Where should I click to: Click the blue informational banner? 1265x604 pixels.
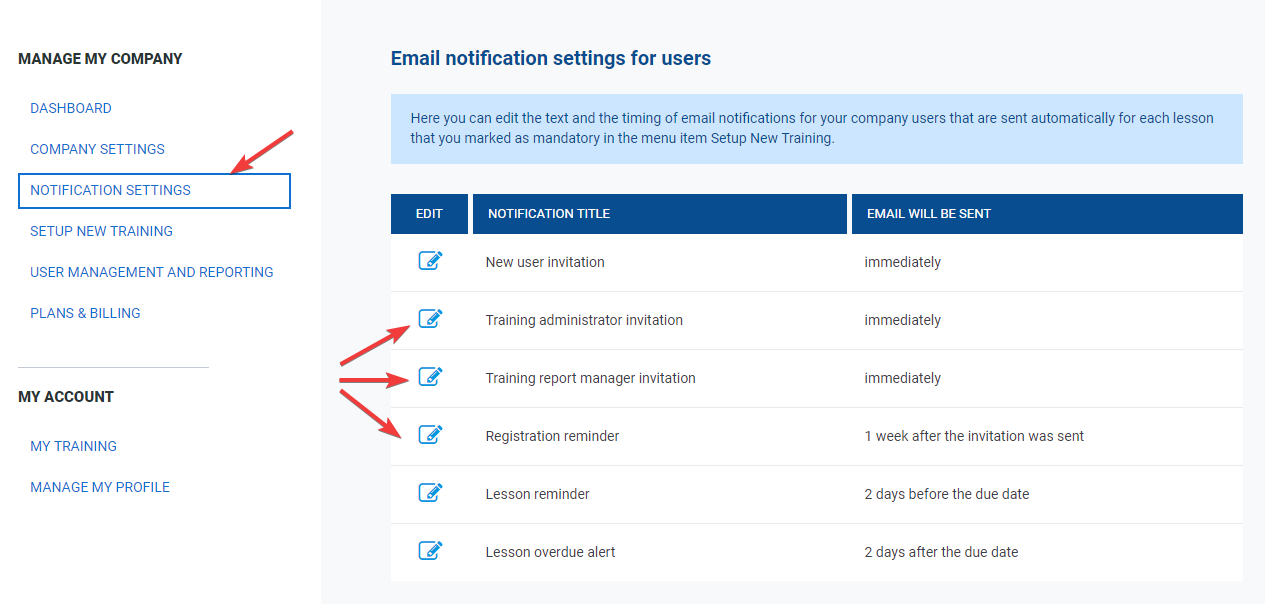[x=815, y=128]
